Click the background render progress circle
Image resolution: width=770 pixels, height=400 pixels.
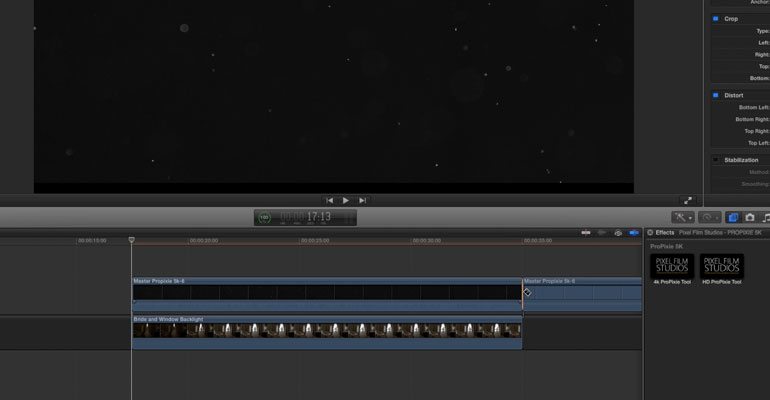[264, 217]
